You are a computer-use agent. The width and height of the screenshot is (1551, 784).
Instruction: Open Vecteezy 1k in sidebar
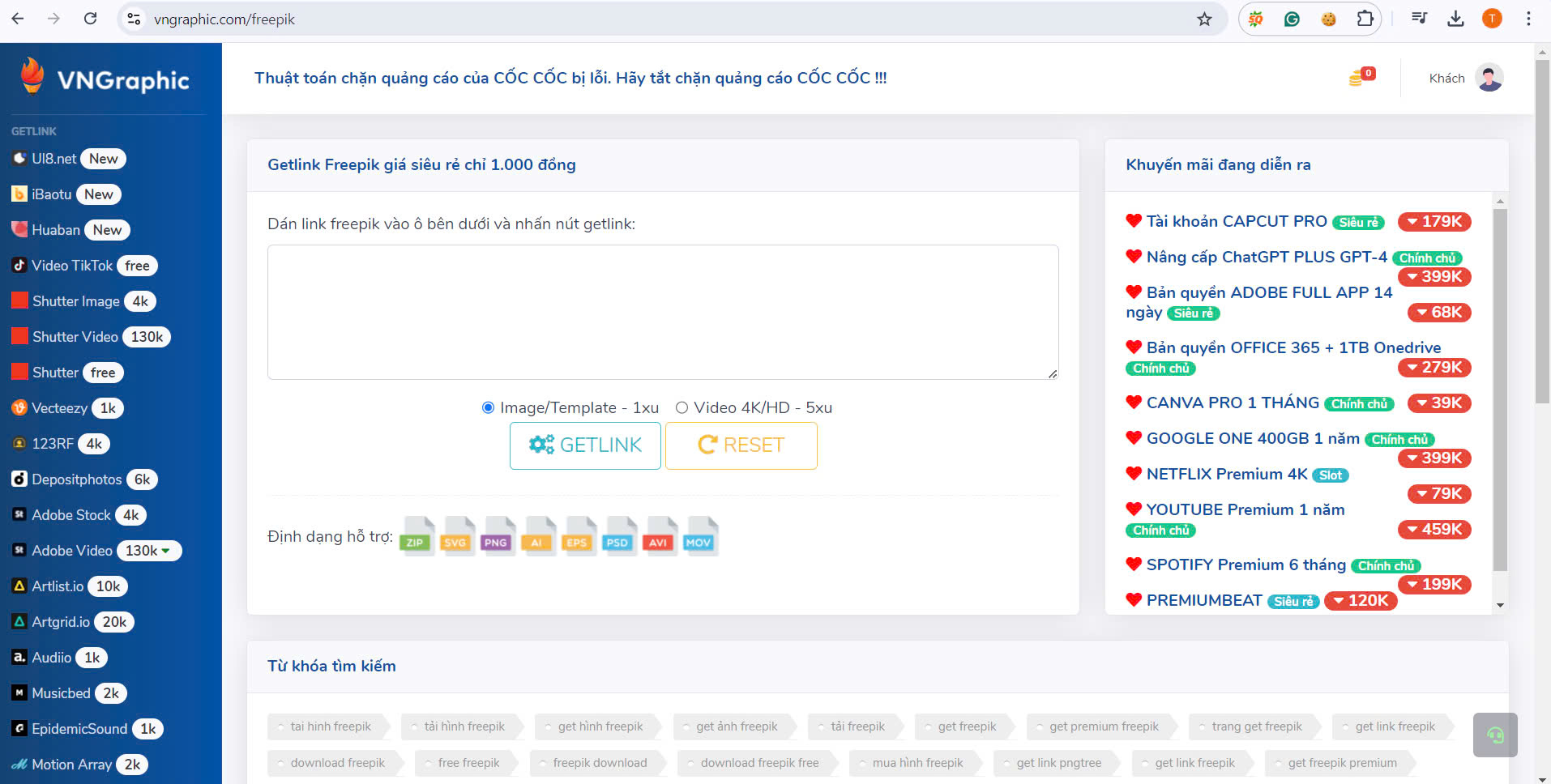[x=67, y=408]
